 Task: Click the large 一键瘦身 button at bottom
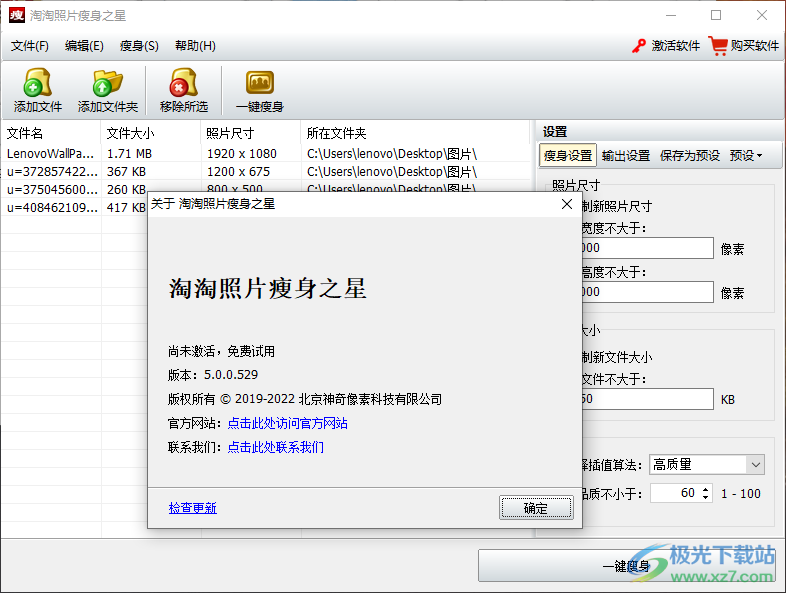pyautogui.click(x=627, y=566)
